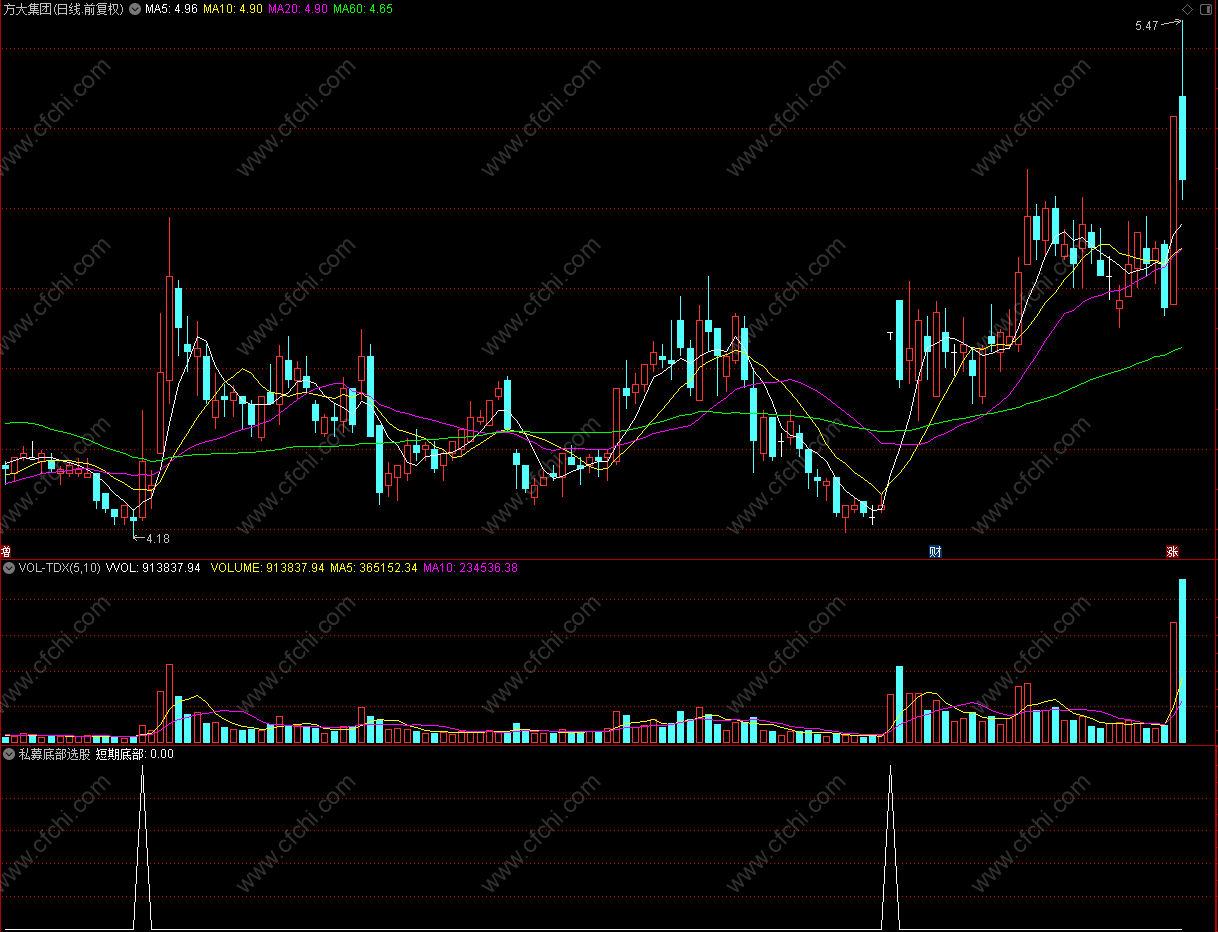Select the yellow VOLUME: 913837.94 label
The height and width of the screenshot is (932, 1218).
268,568
